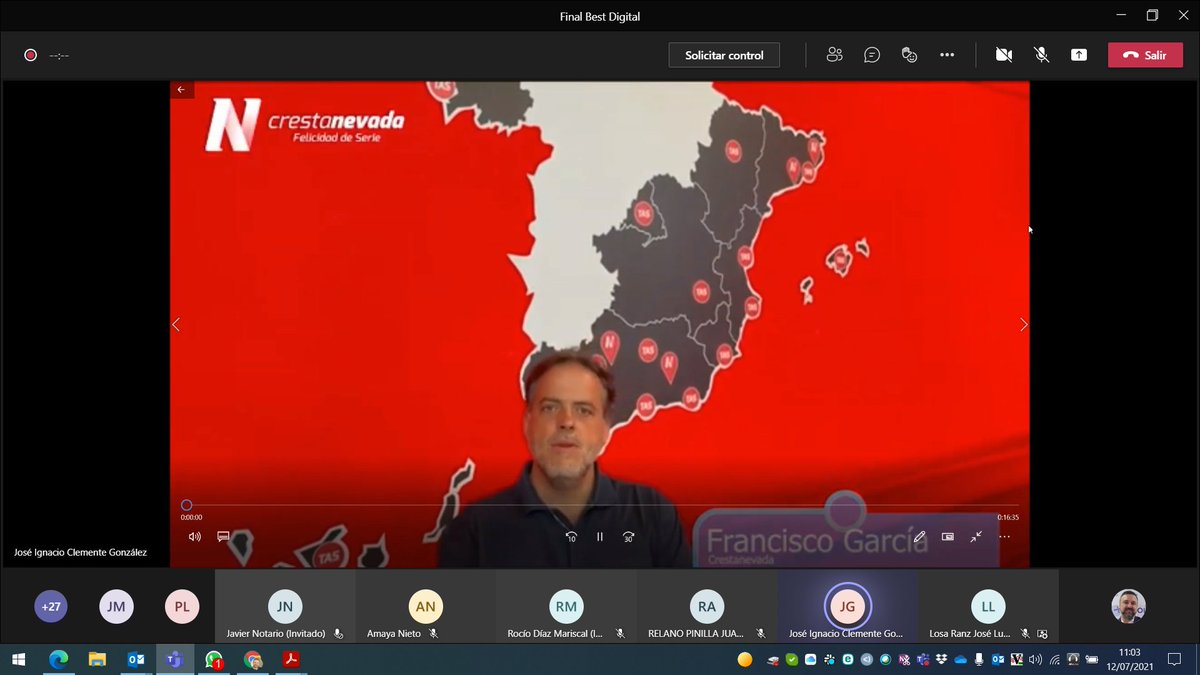Open the Windows notification center
1200x675 pixels.
1174,660
